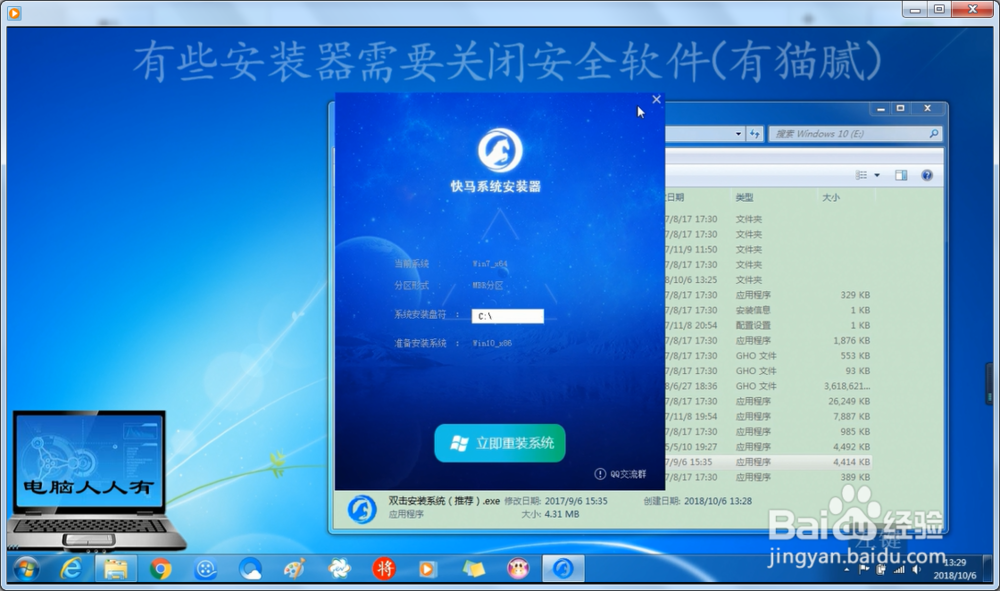Select the application row sized 985 KB
The height and width of the screenshot is (591, 1000).
768,432
